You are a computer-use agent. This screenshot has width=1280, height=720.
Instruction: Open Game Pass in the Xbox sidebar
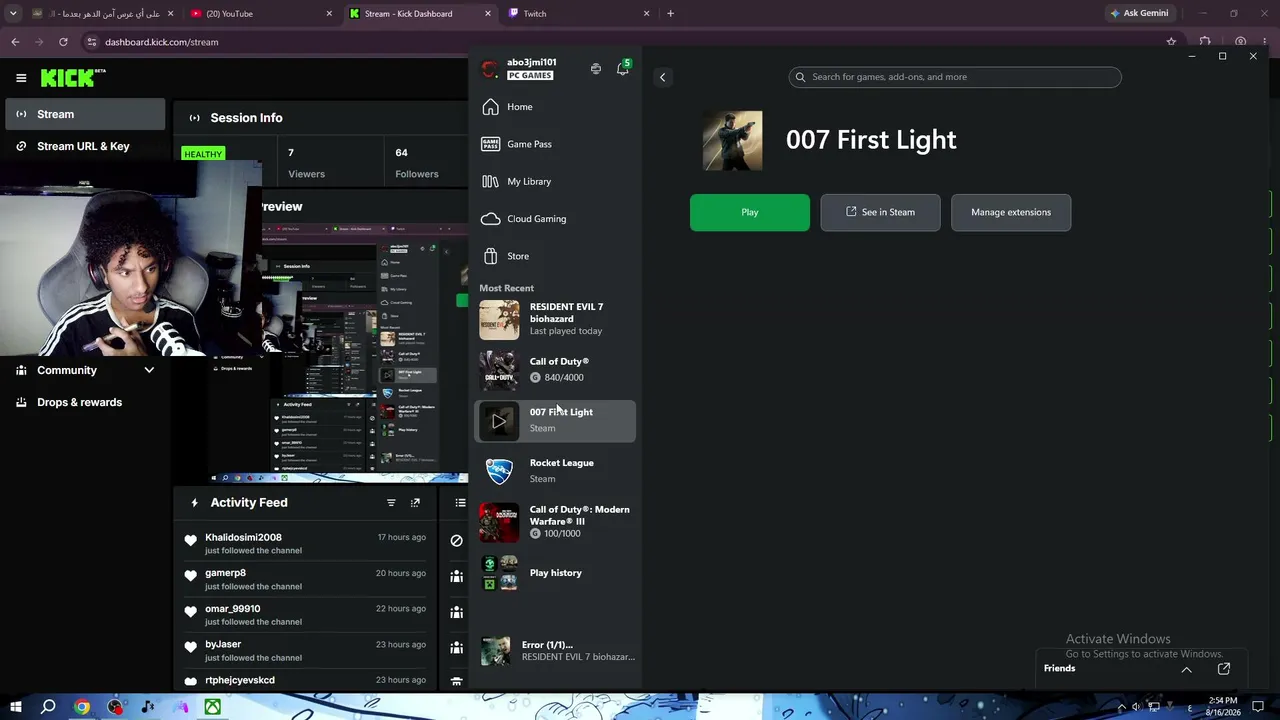[555, 144]
